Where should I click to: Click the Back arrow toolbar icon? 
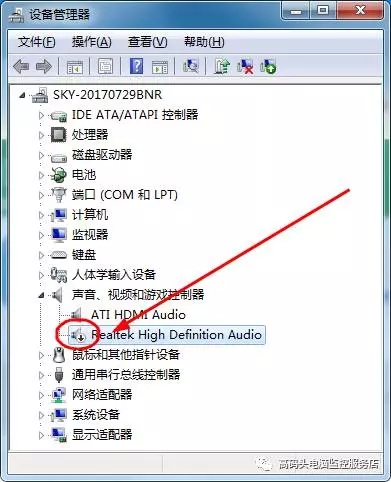[21, 66]
